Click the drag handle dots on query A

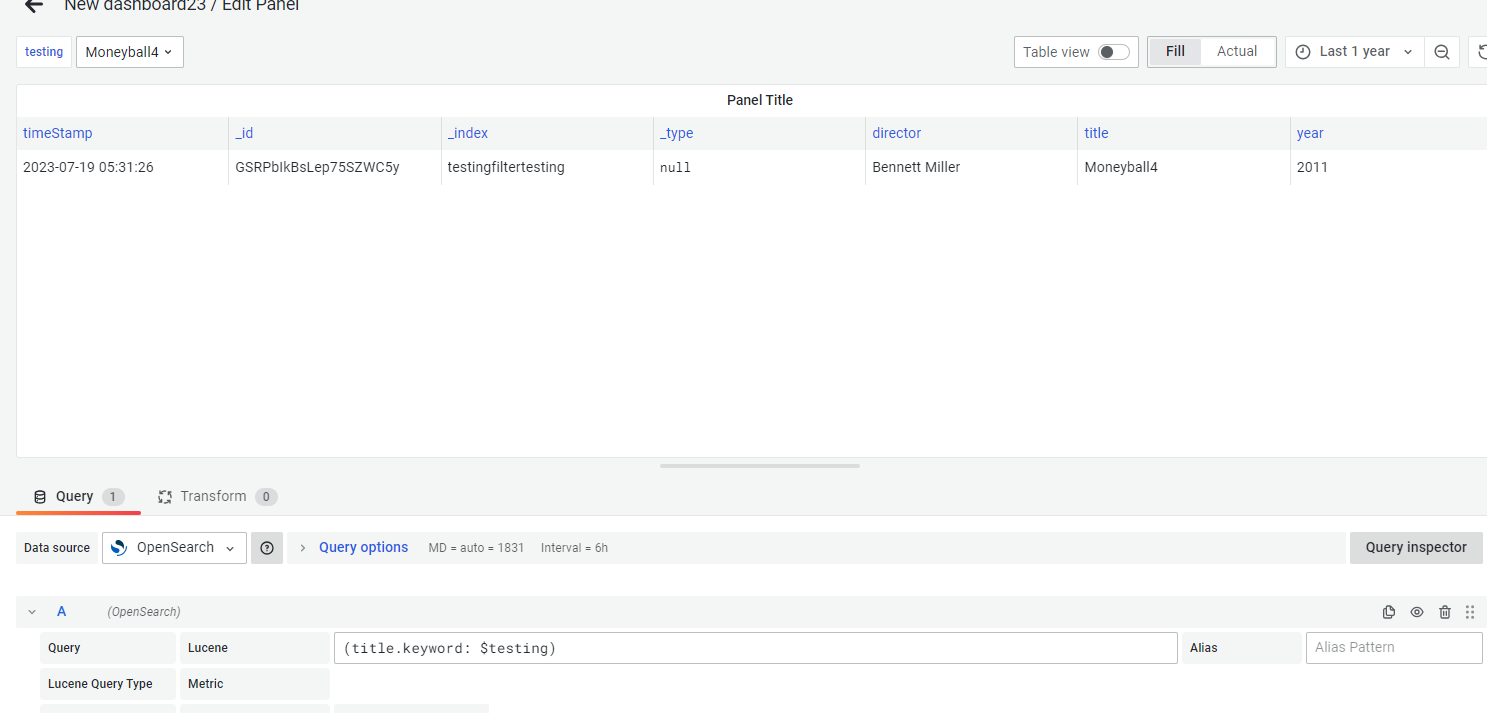coord(1470,611)
